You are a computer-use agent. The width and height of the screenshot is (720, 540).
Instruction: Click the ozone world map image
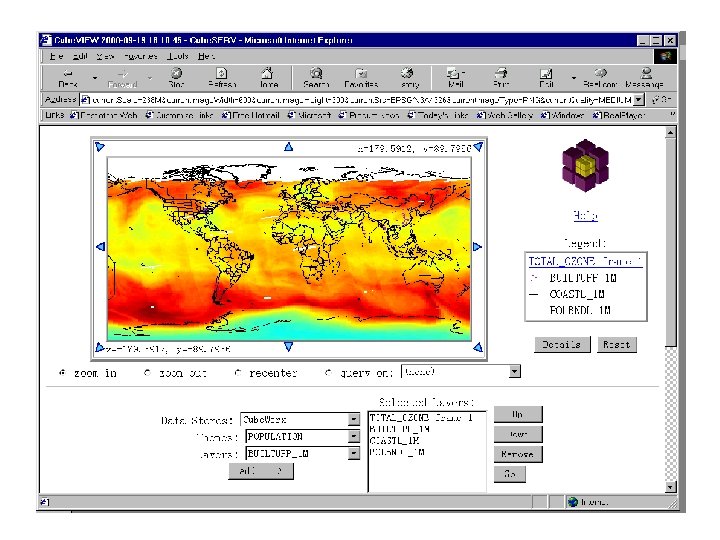[x=289, y=248]
